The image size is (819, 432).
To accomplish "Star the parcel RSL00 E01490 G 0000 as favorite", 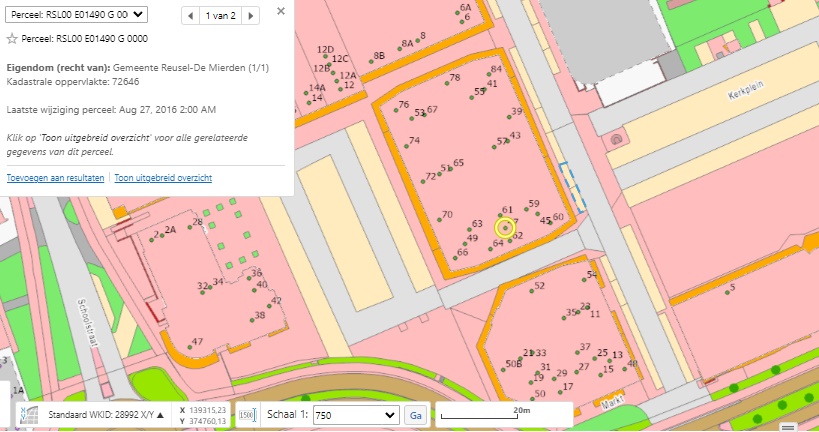I will click(x=12, y=39).
